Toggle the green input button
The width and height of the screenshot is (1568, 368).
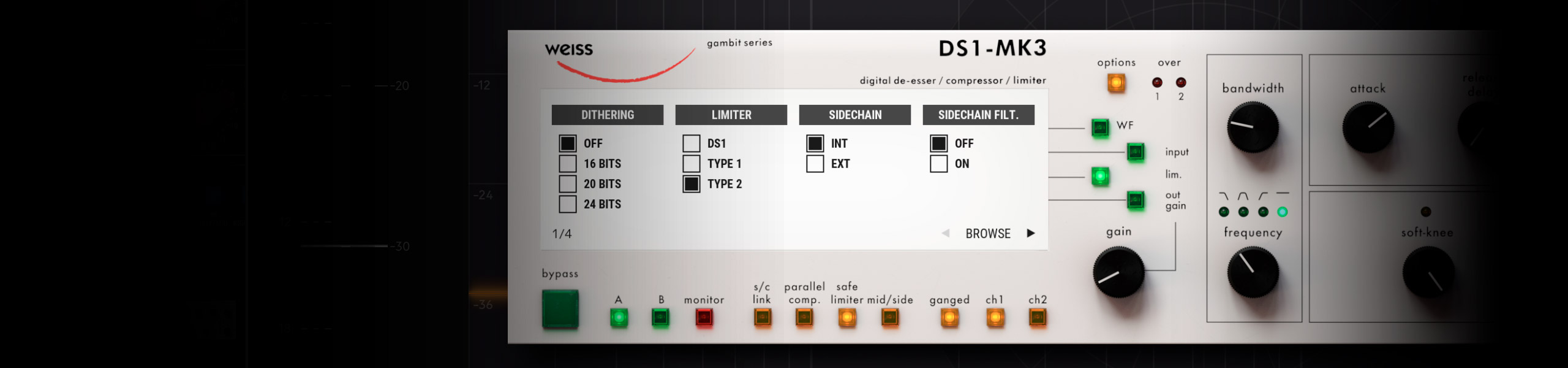[x=1136, y=151]
